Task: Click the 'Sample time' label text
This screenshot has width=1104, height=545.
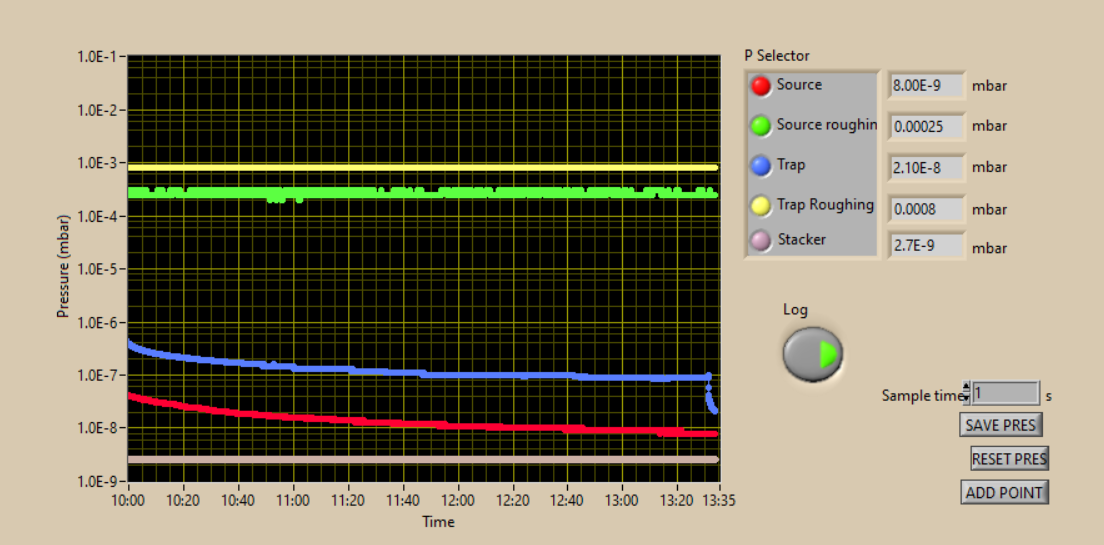Action: tap(921, 396)
